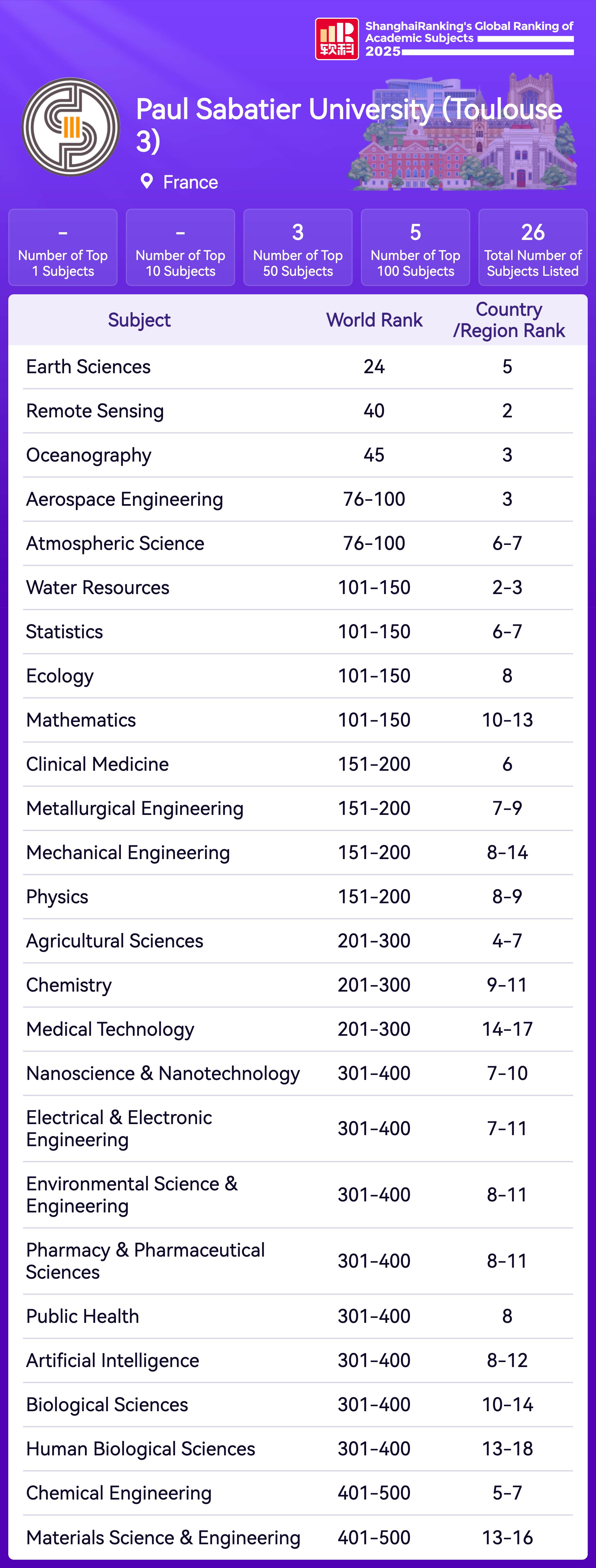Screen dimensions: 596x1568
Task: Click the location pin icon beside France
Action: coord(147,181)
